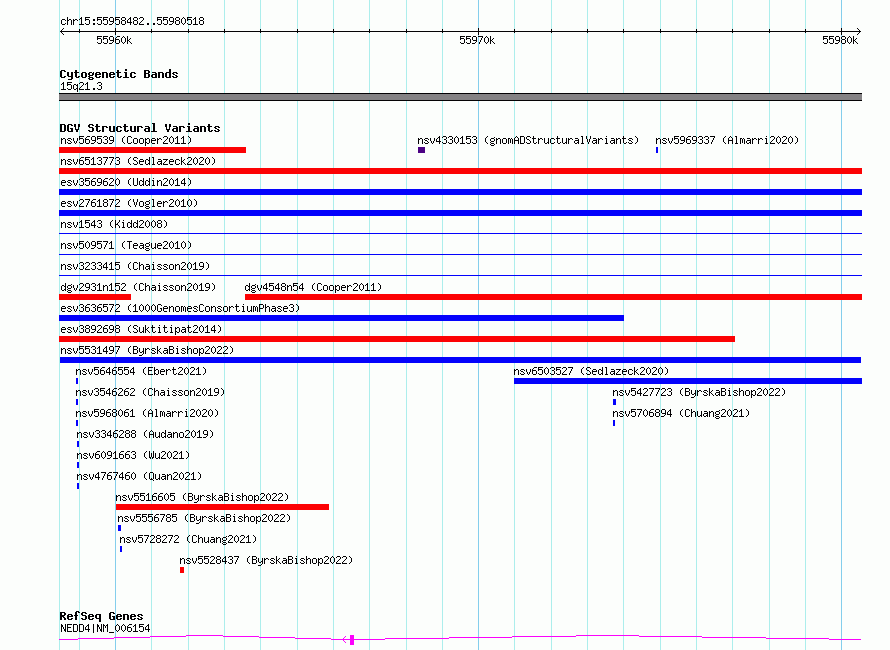The height and width of the screenshot is (650, 890).
Task: Click the nsv1543 (Kidd2008) label
Action: 114,224
